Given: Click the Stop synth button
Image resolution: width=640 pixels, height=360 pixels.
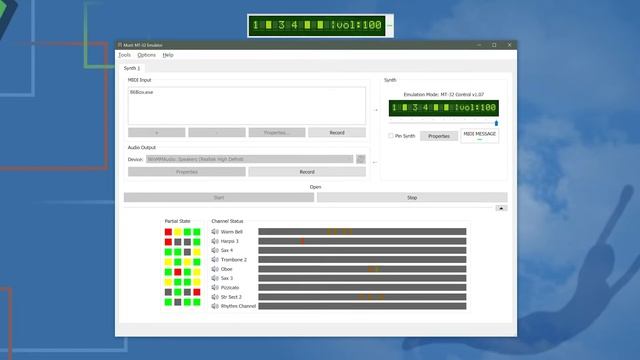Looking at the screenshot, I should point(412,198).
